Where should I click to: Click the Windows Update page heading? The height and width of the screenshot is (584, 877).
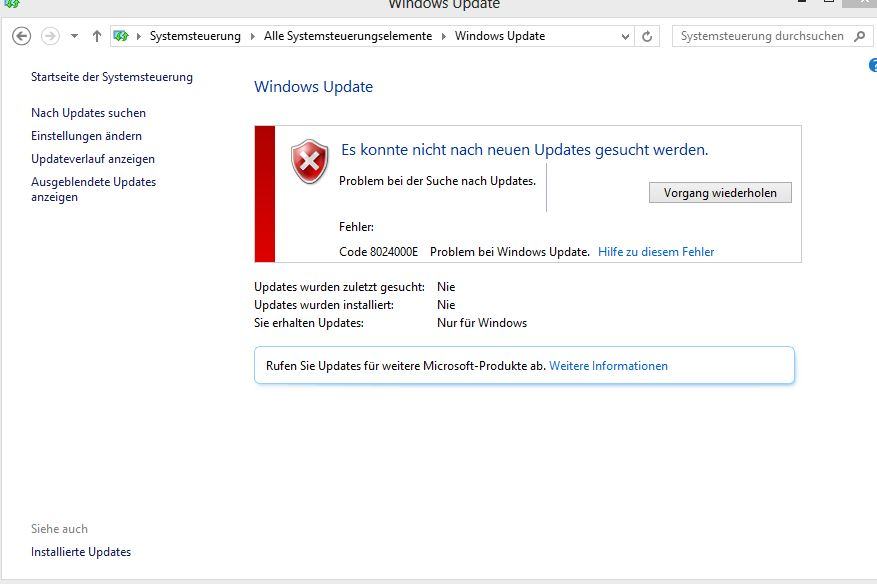point(313,87)
